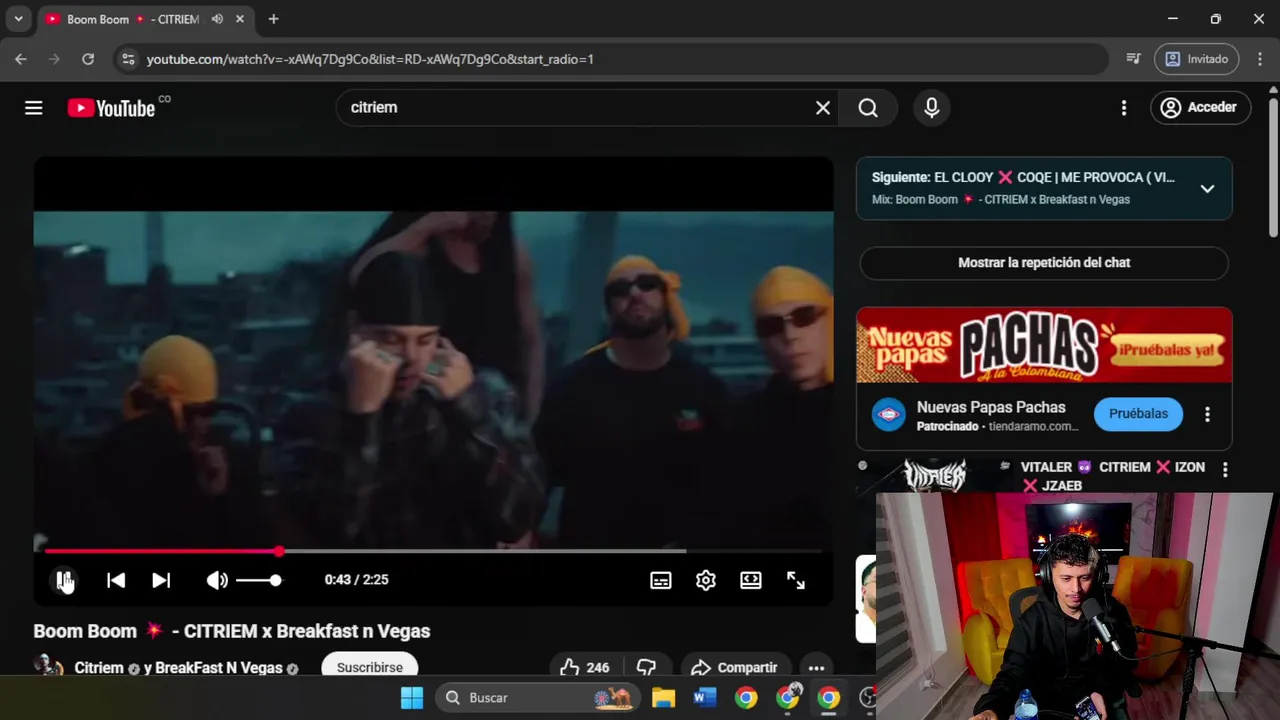Open Word from the taskbar
The image size is (1280, 720).
click(x=705, y=698)
